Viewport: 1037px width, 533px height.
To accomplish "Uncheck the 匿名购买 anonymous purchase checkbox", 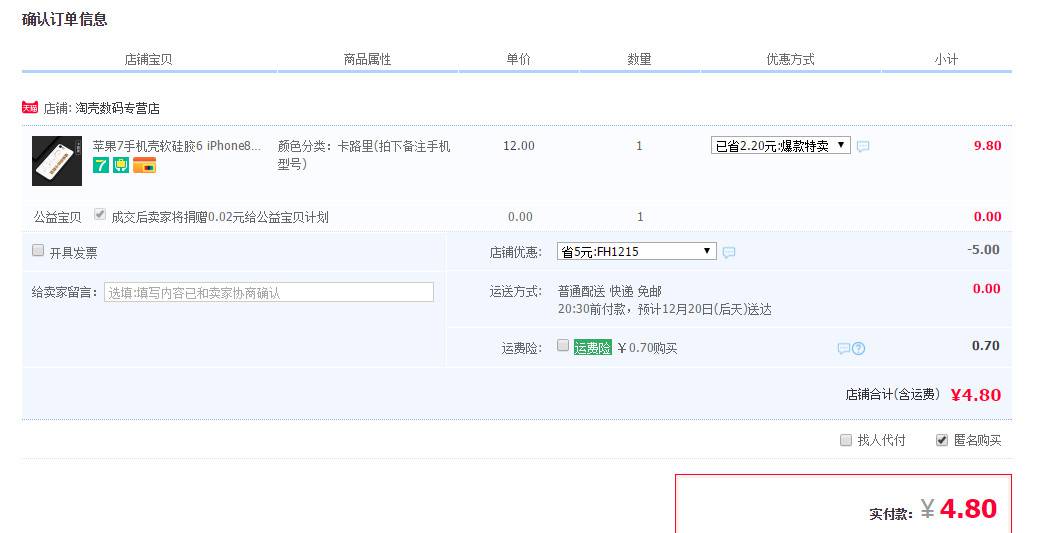I will tap(942, 440).
